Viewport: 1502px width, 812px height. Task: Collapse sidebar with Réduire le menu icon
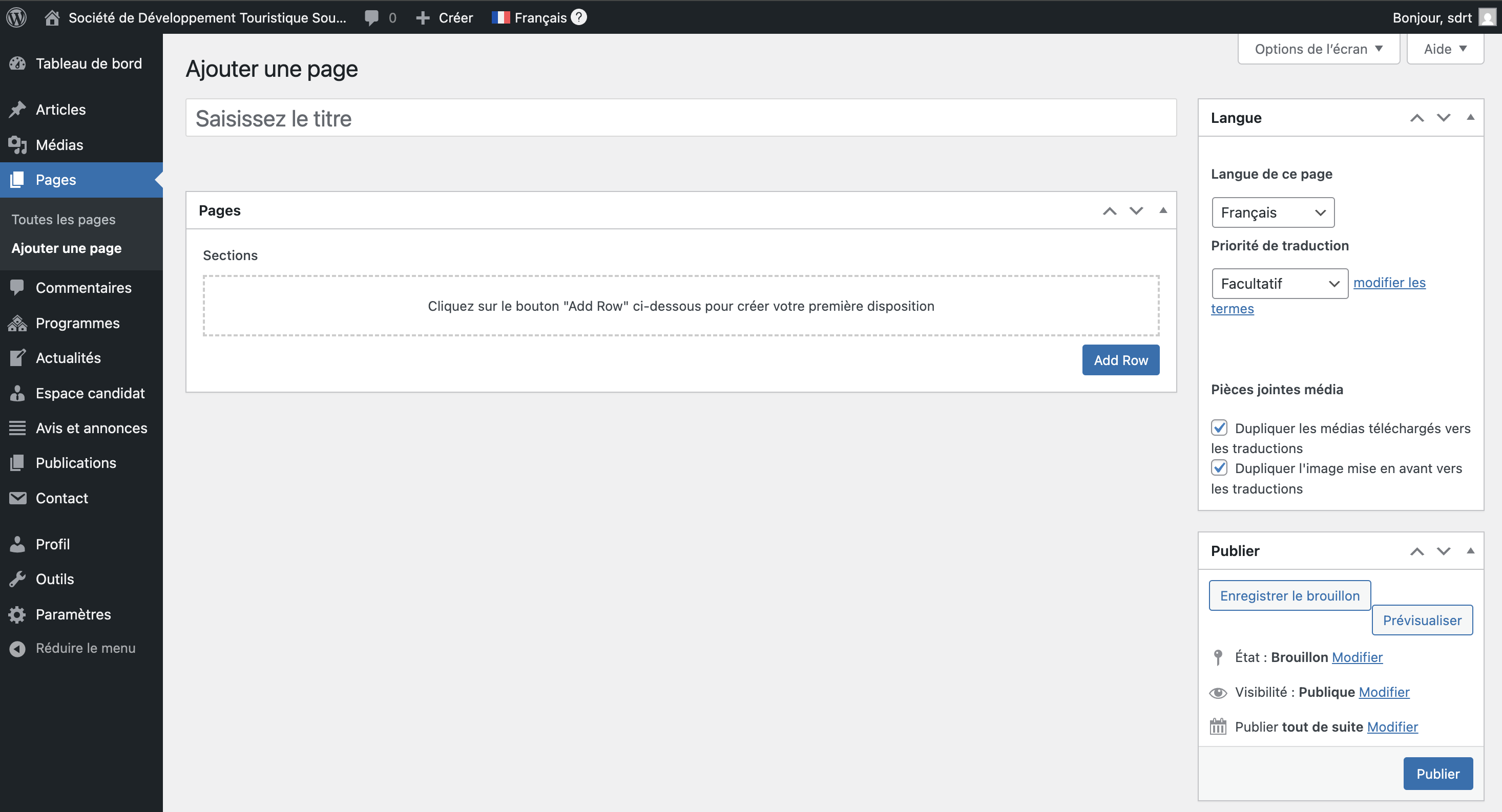click(x=17, y=648)
